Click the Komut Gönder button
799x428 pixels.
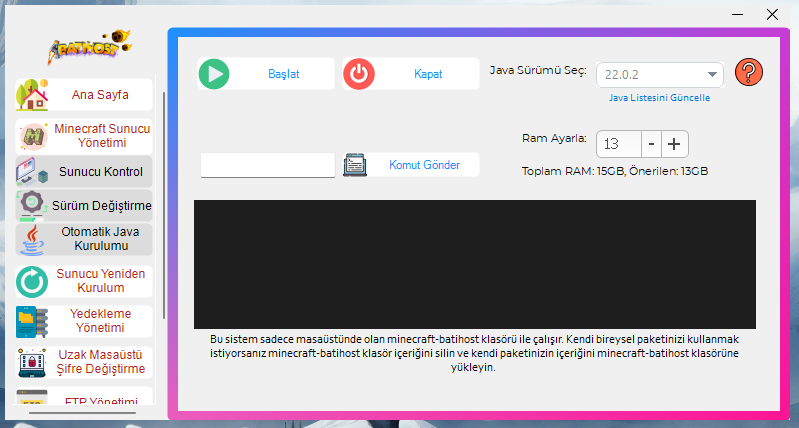coord(411,165)
